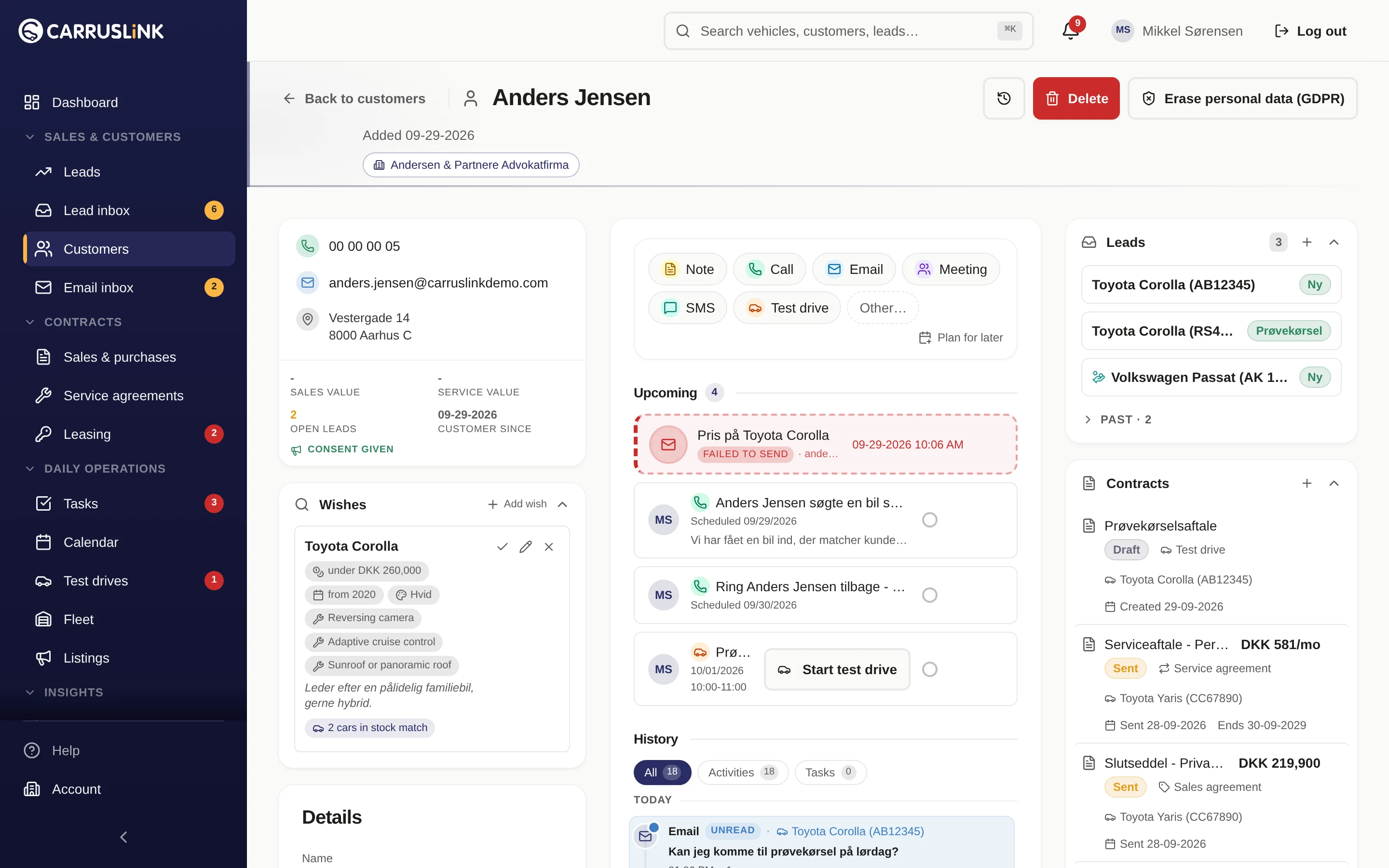Screen dimensions: 1389x868
Task: Switch to Activities history tab
Action: (743, 772)
